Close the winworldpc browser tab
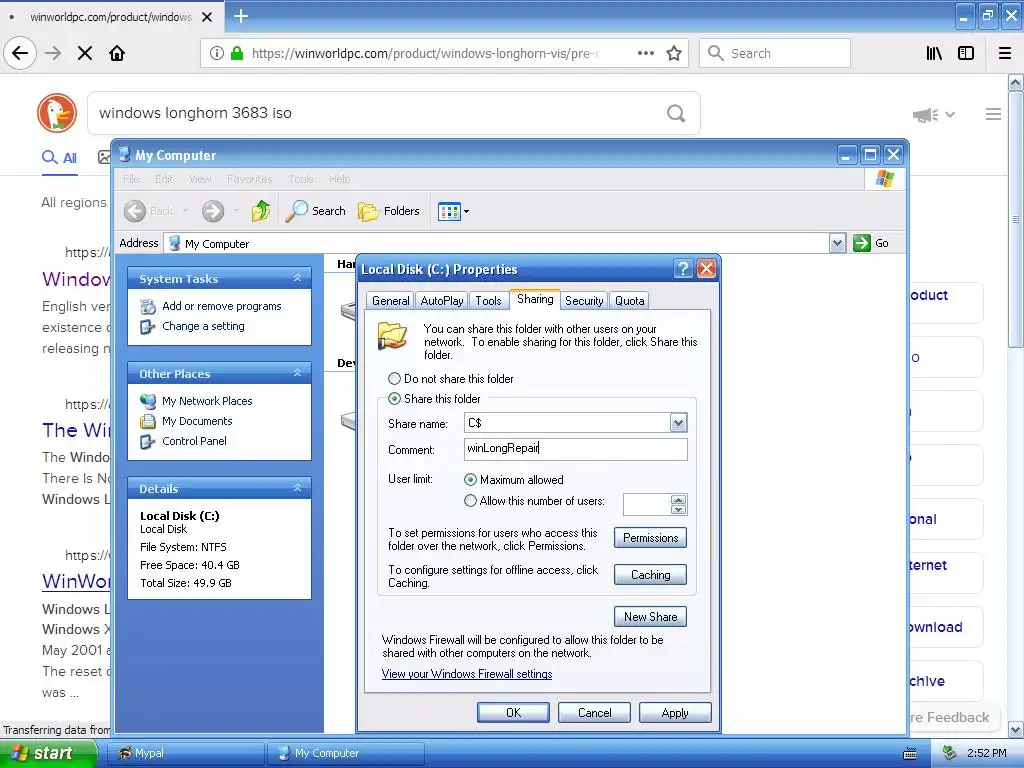Screen dimensions: 1024x768 (x=207, y=17)
